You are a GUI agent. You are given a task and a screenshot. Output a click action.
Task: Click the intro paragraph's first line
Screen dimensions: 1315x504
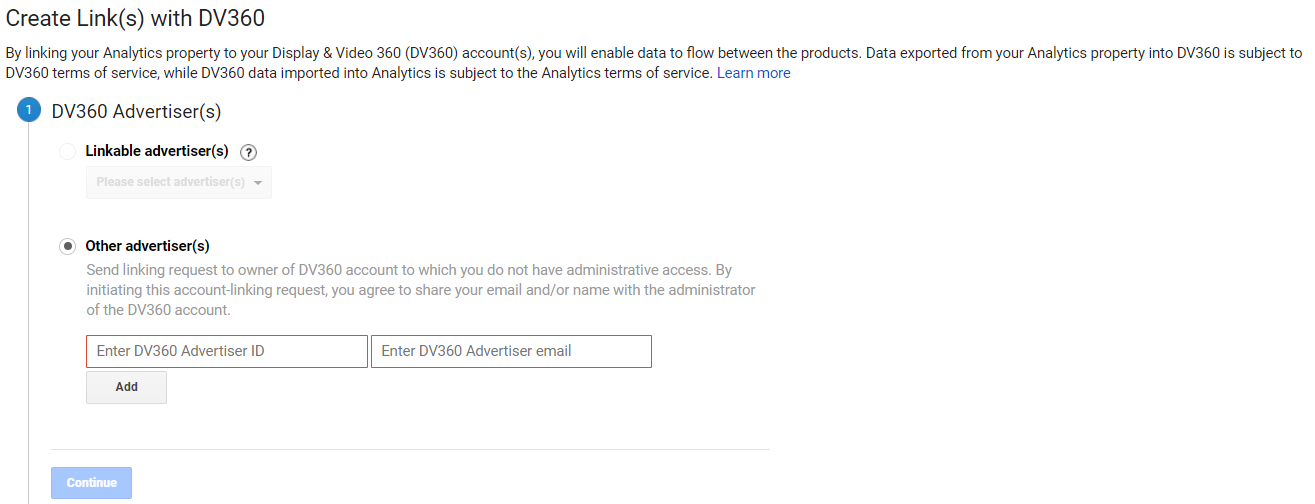(x=650, y=53)
